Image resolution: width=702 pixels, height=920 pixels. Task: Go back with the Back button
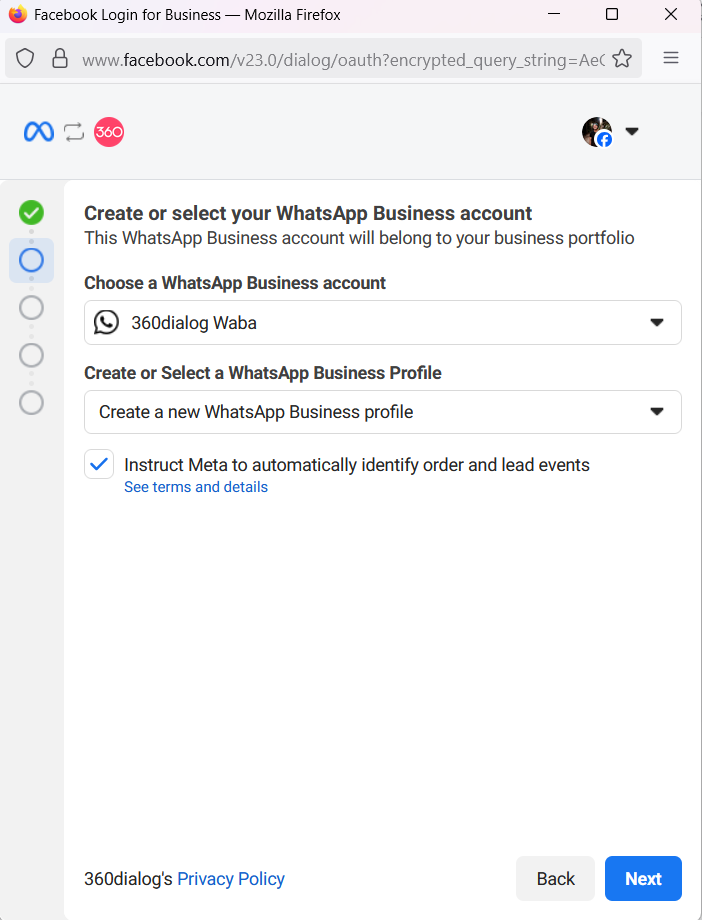point(555,879)
